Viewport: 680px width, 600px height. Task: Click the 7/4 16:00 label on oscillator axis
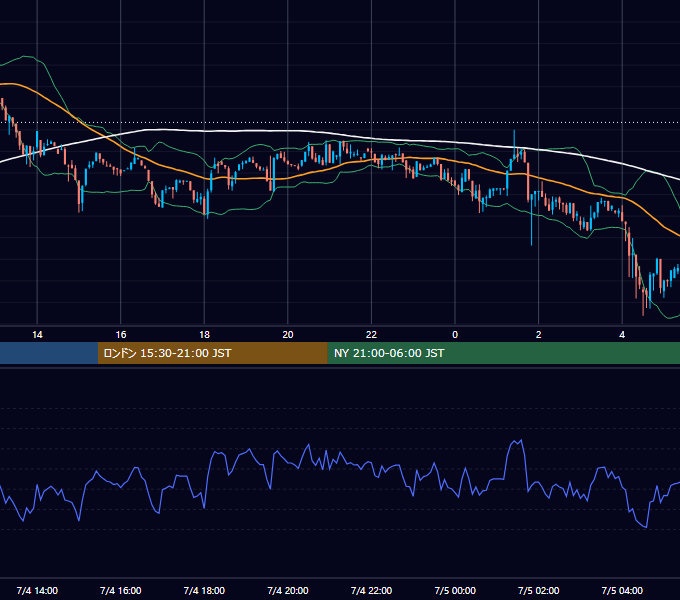click(121, 590)
